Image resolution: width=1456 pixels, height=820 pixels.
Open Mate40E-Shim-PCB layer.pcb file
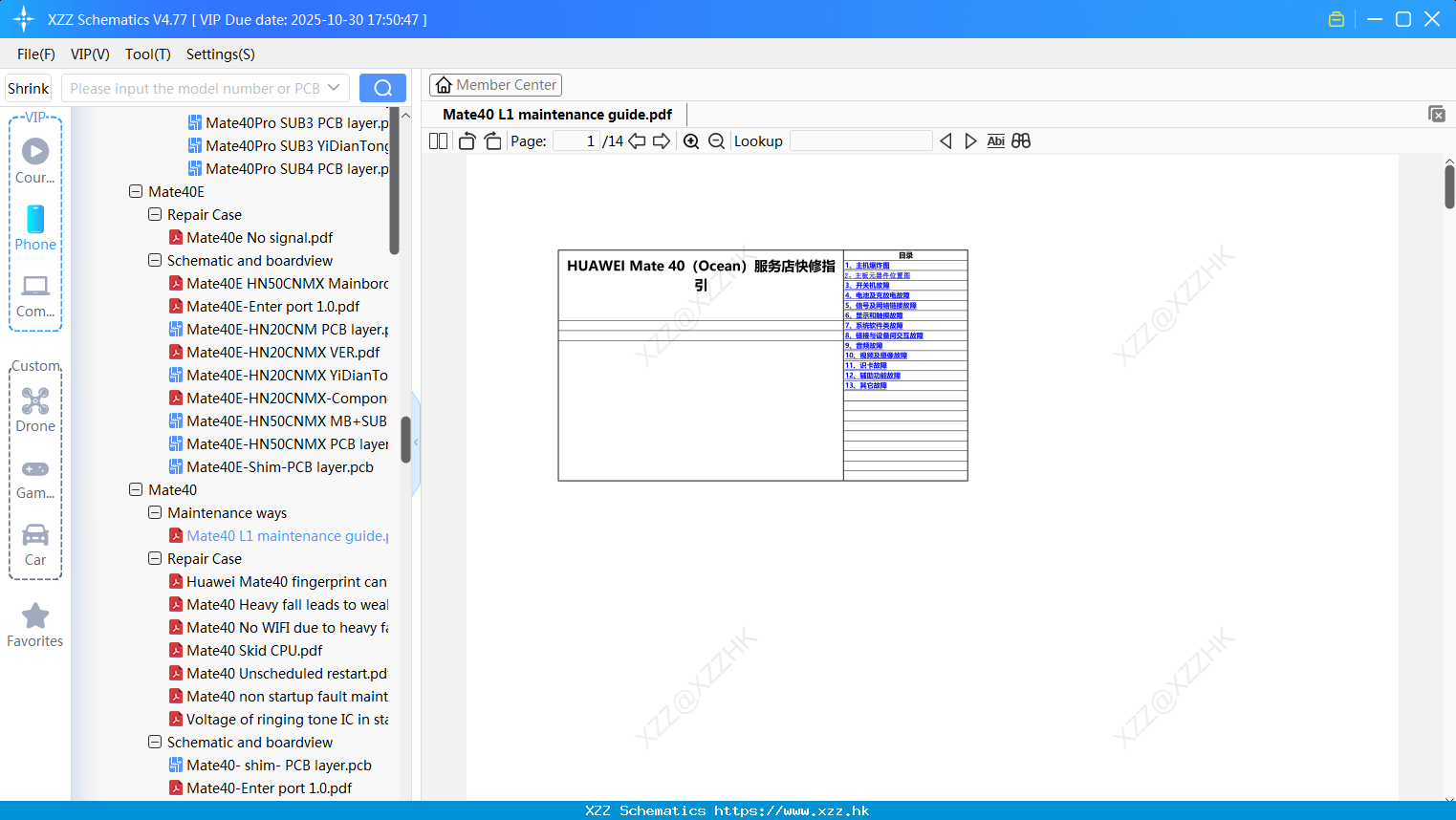pyautogui.click(x=279, y=467)
